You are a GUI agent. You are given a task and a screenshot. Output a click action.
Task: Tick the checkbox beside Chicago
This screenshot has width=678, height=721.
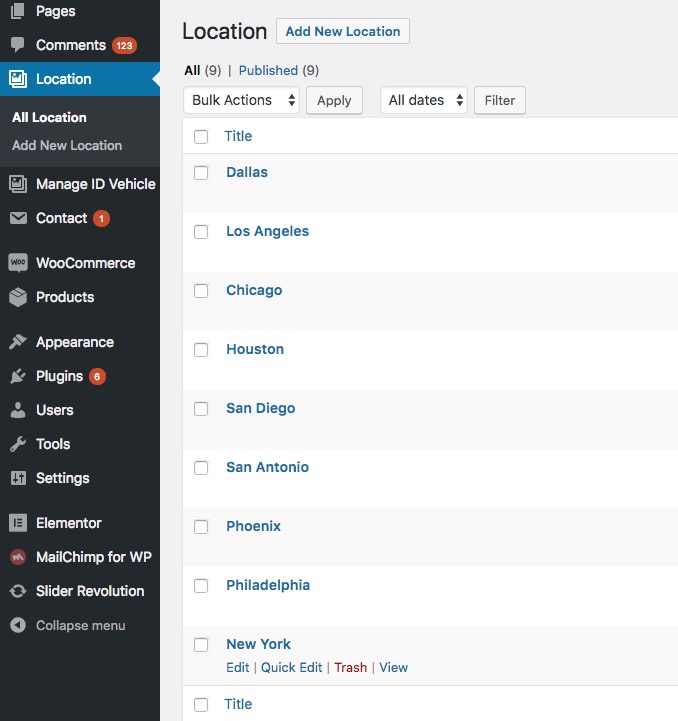click(201, 290)
